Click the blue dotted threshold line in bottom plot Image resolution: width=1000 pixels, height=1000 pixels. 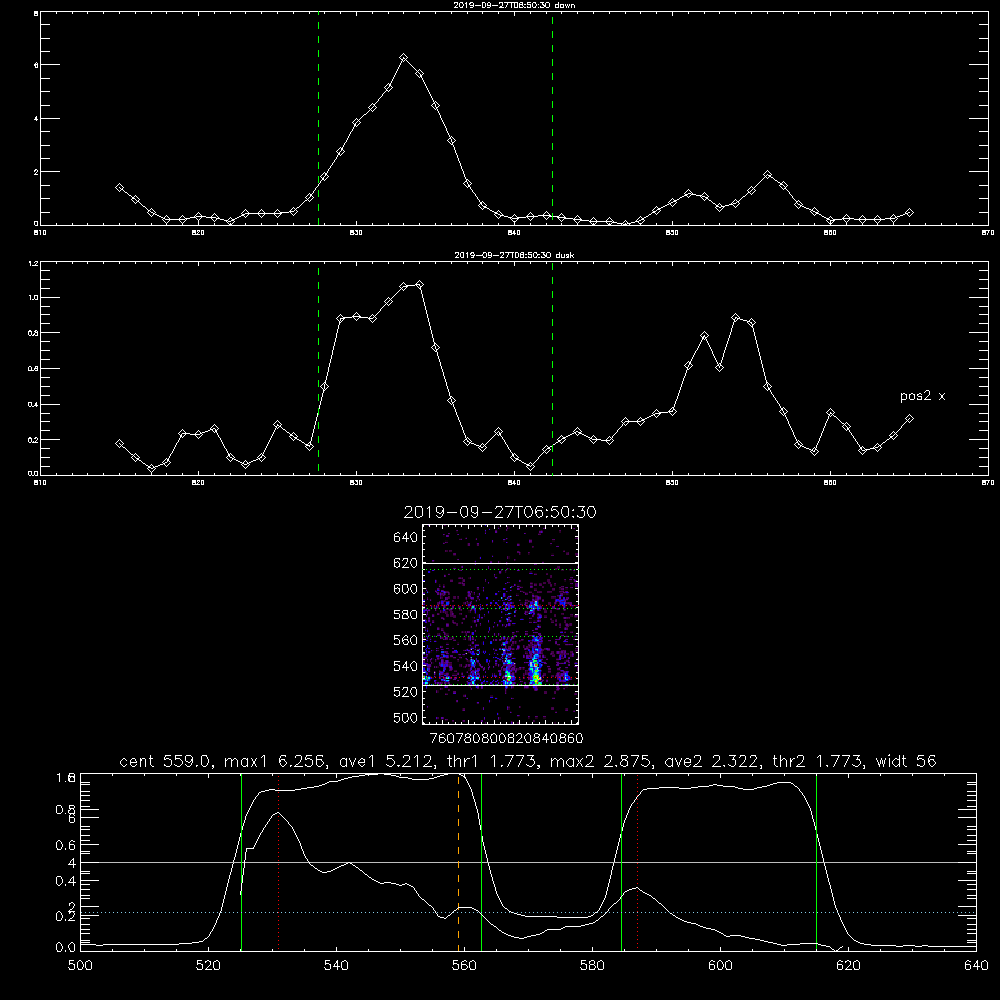point(528,913)
